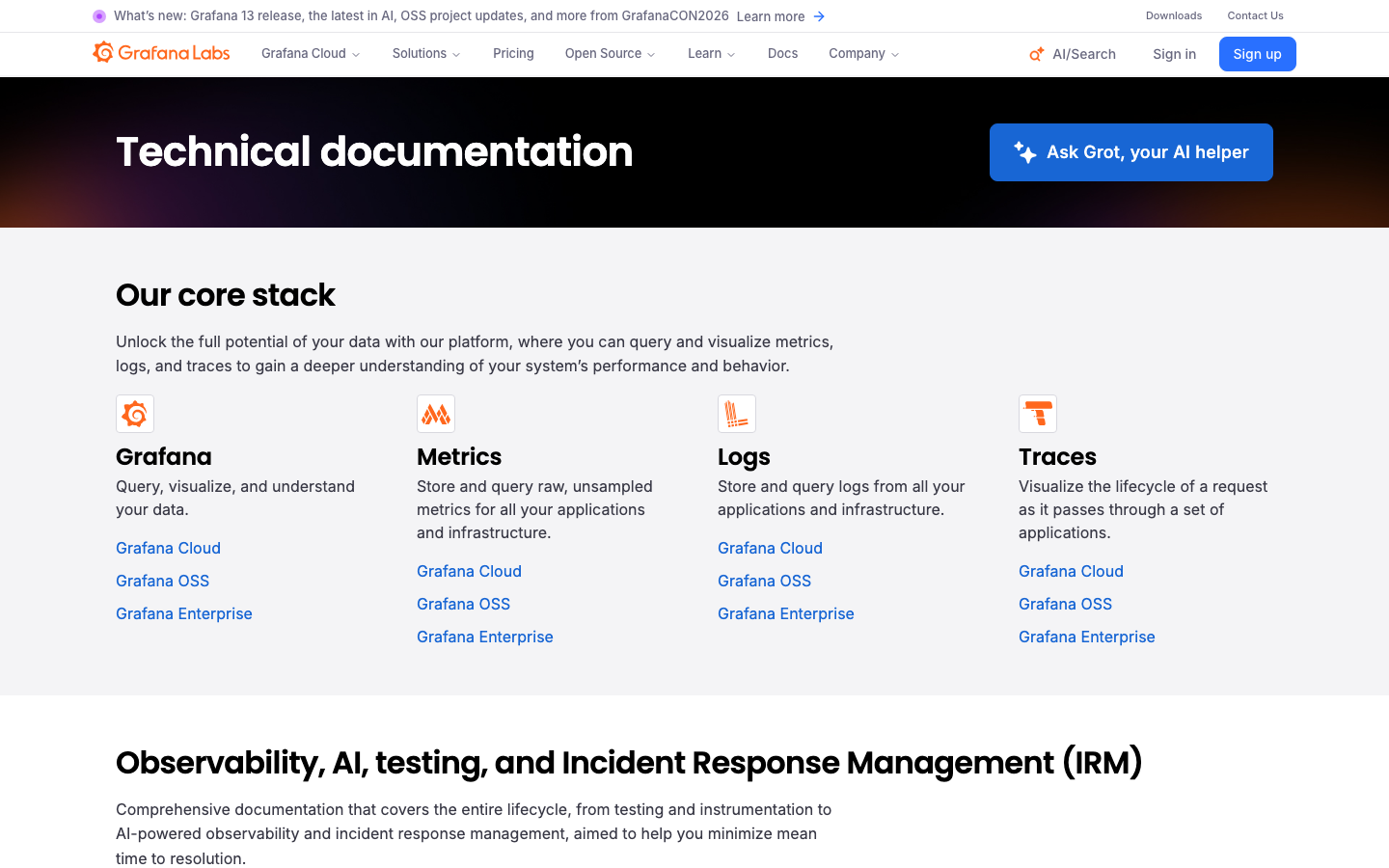1389x868 pixels.
Task: Expand the Company dropdown
Action: tap(863, 54)
